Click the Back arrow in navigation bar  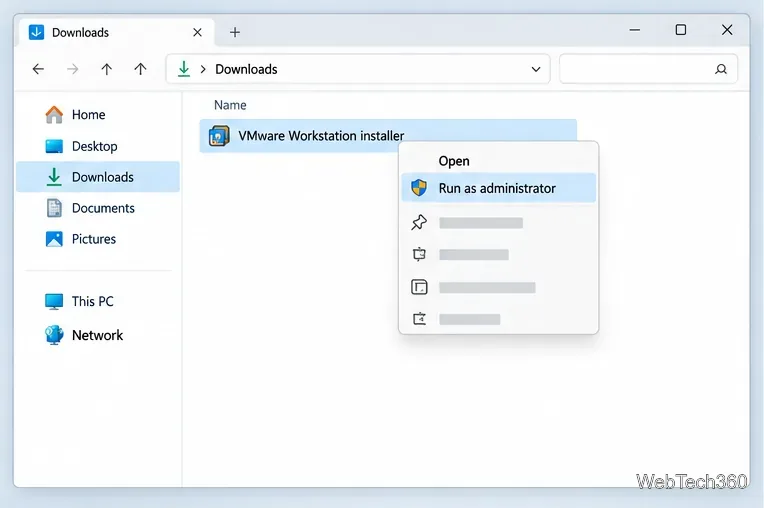tap(38, 69)
